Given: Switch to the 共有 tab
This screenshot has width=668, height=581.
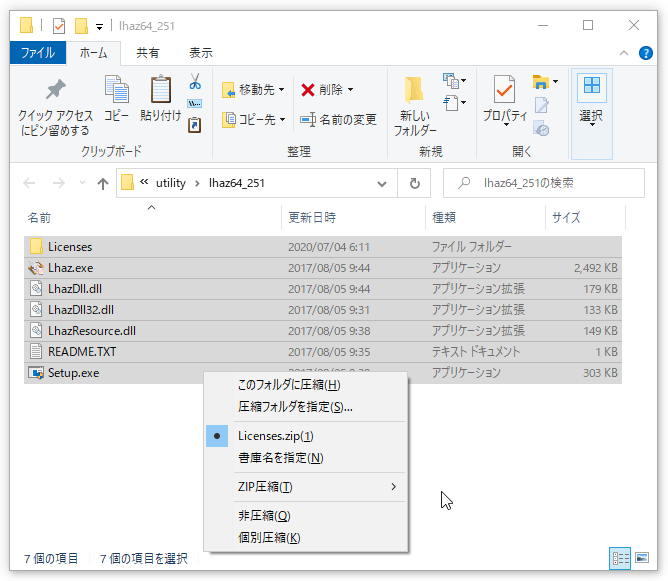Looking at the screenshot, I should 147,53.
